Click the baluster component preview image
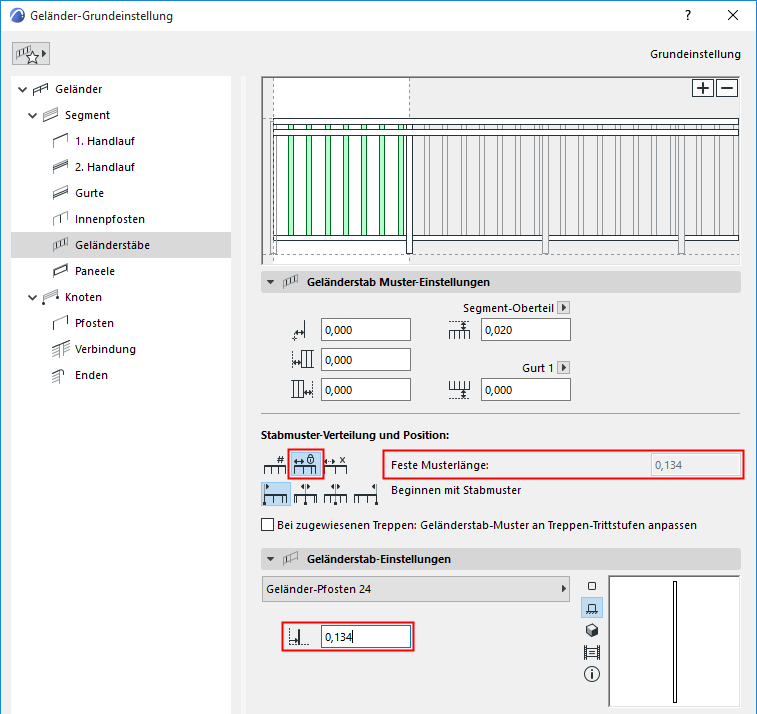 pos(674,641)
